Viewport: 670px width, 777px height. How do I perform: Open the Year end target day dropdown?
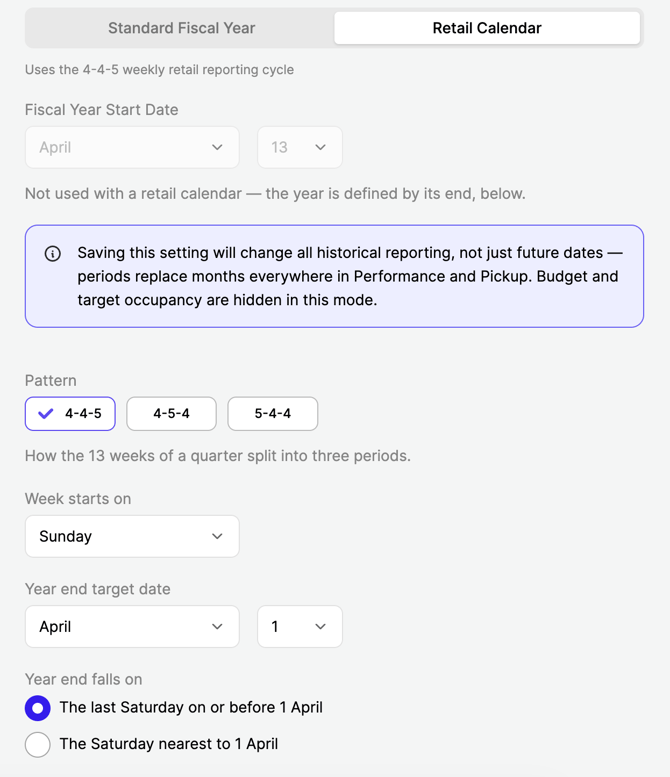pyautogui.click(x=300, y=626)
